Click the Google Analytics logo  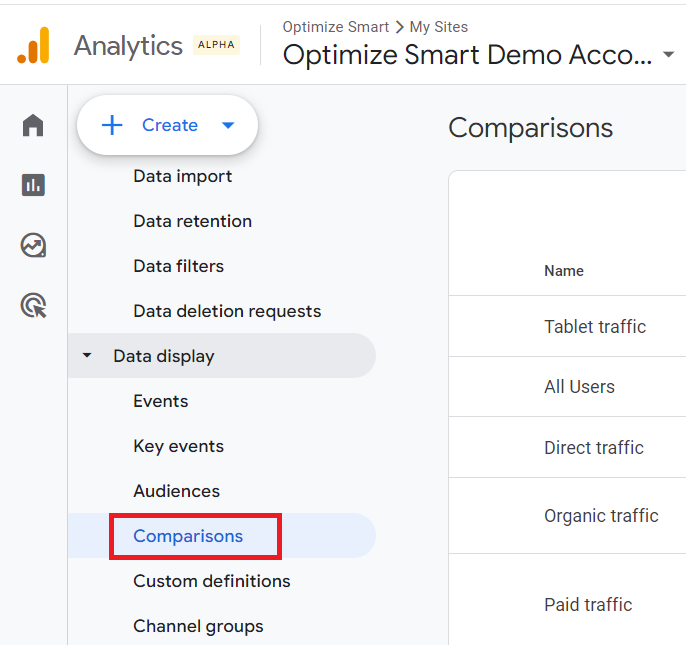[33, 45]
